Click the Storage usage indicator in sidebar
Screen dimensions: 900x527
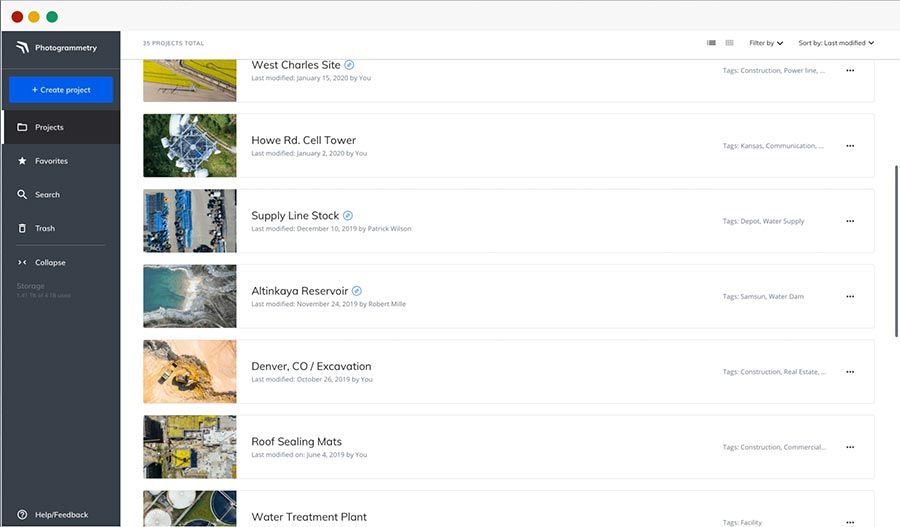click(44, 290)
